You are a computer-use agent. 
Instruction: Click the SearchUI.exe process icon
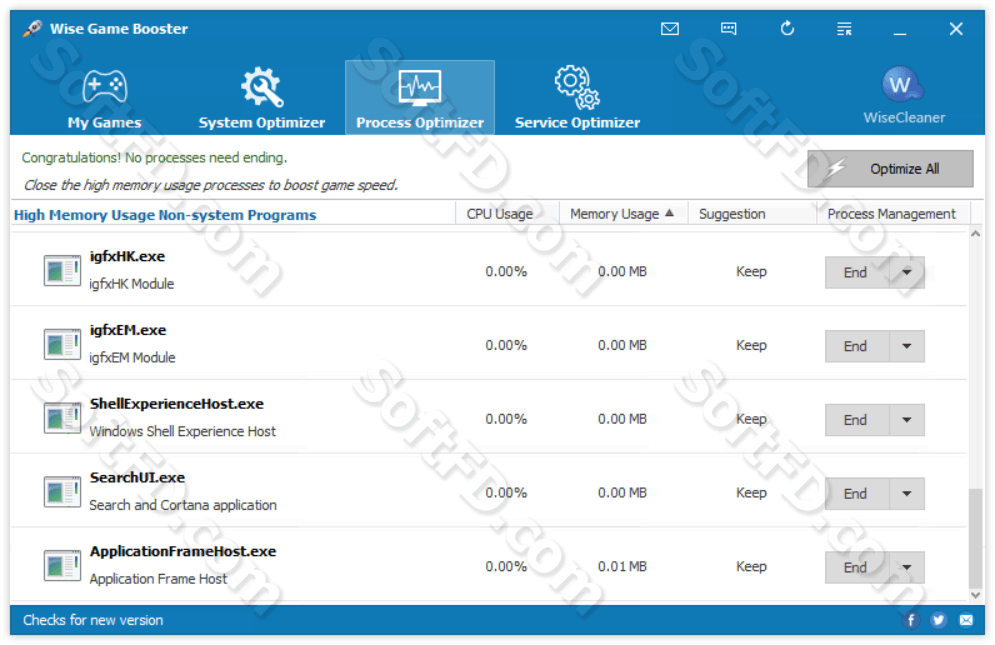coord(62,492)
